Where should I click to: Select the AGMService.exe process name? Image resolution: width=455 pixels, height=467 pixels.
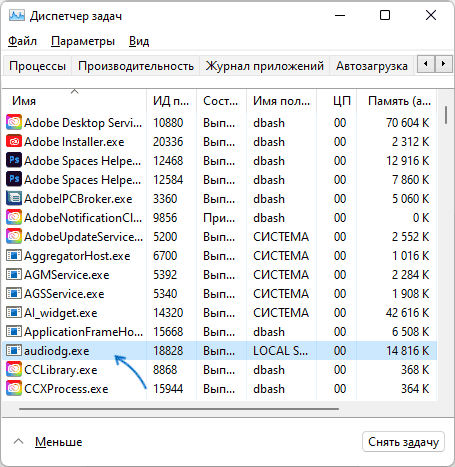[67, 275]
